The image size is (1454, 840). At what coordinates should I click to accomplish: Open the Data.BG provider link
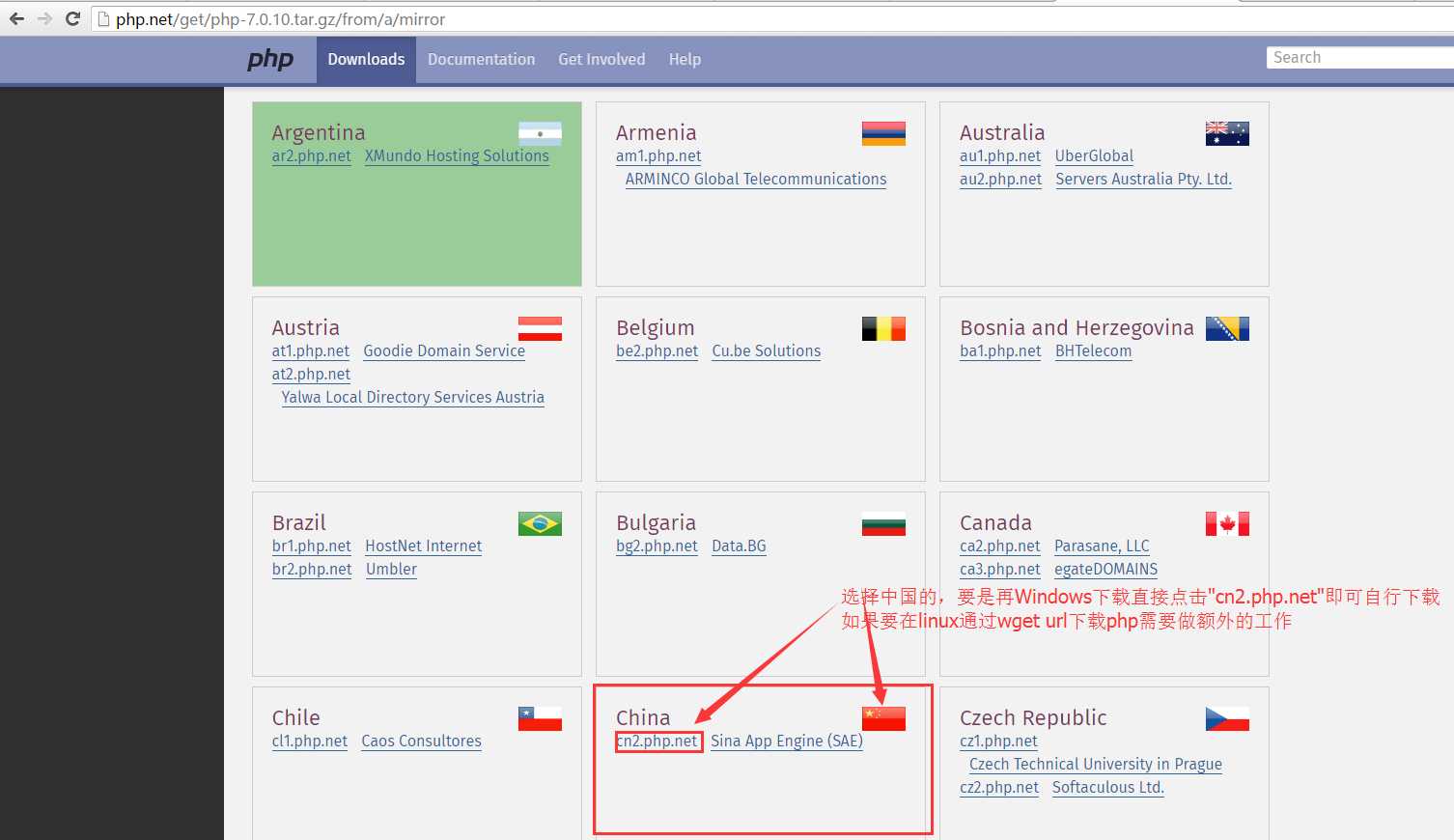pyautogui.click(x=739, y=546)
